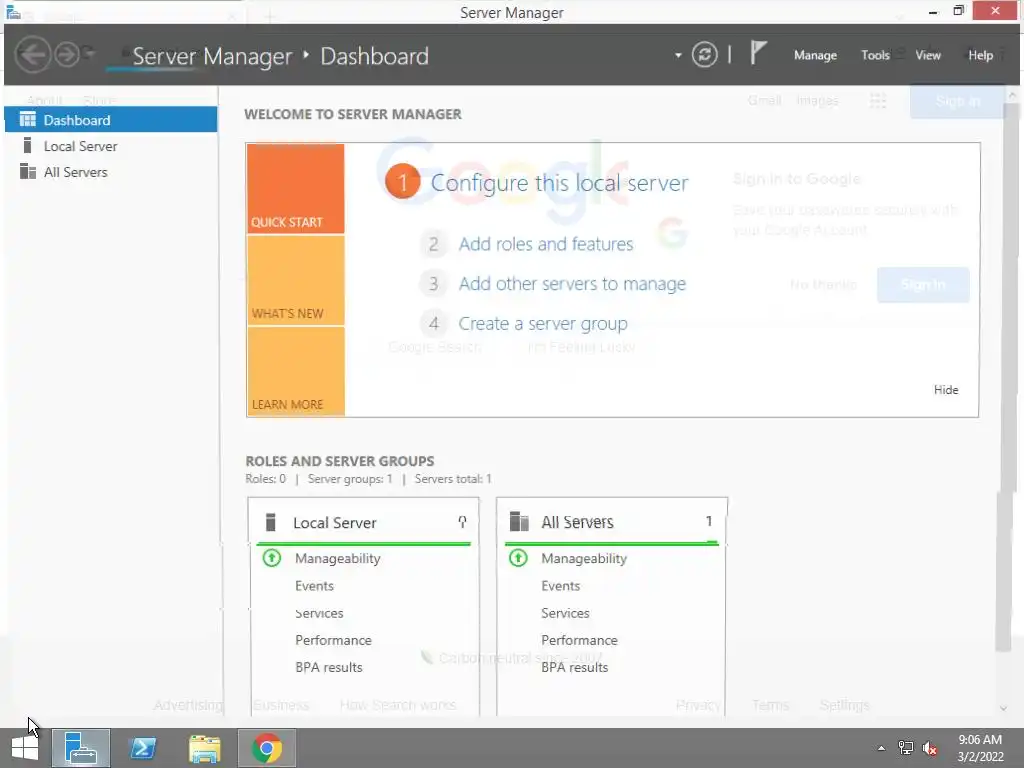Click Add roles and features link
The image size is (1024, 768).
coord(546,244)
